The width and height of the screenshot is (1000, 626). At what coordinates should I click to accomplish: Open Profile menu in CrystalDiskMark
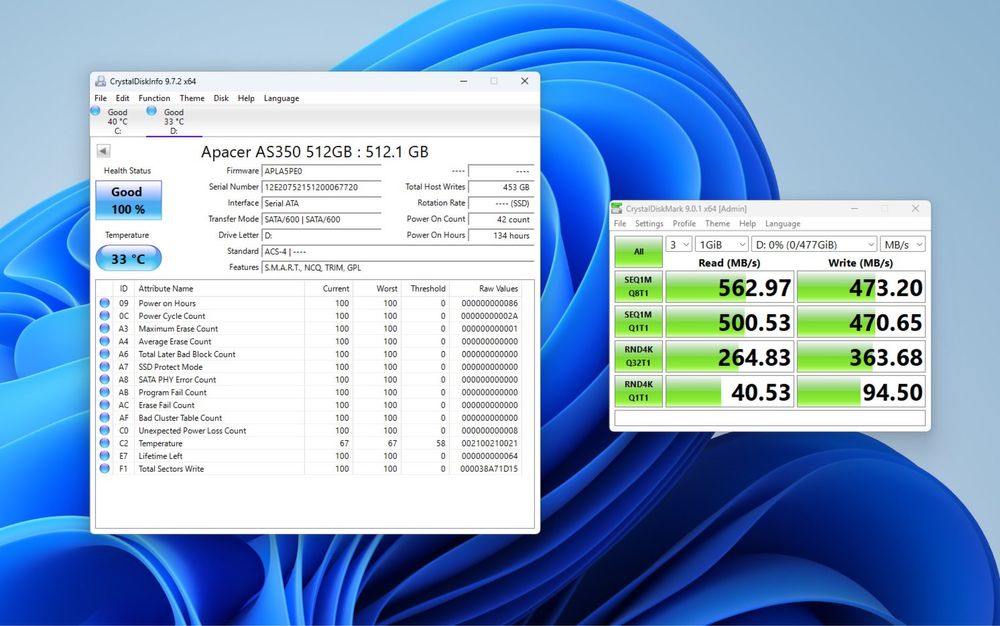(684, 224)
